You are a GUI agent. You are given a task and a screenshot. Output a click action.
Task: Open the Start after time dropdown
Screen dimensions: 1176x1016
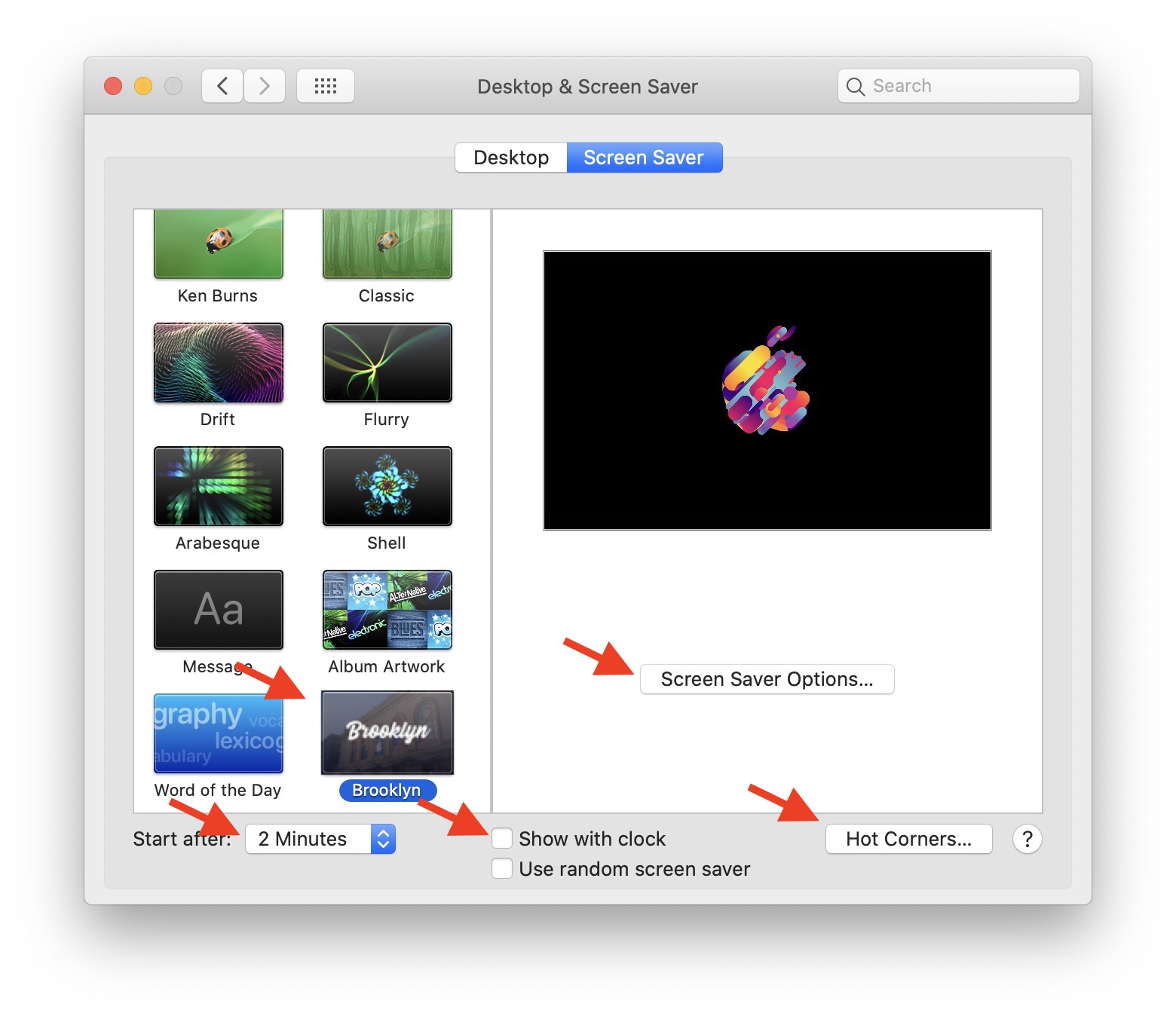(x=320, y=839)
